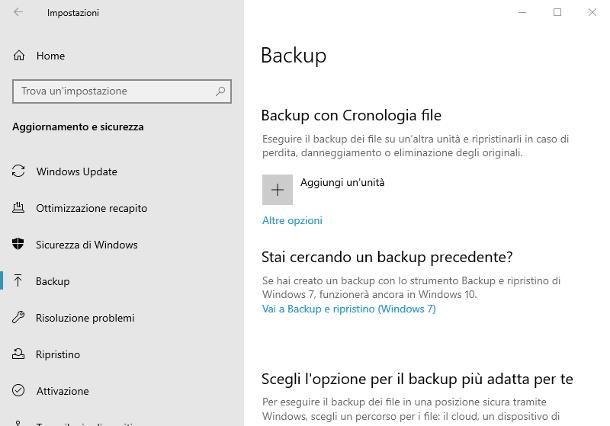Click the Attivazione checkmark circle icon
The image size is (610, 426).
coord(18,390)
